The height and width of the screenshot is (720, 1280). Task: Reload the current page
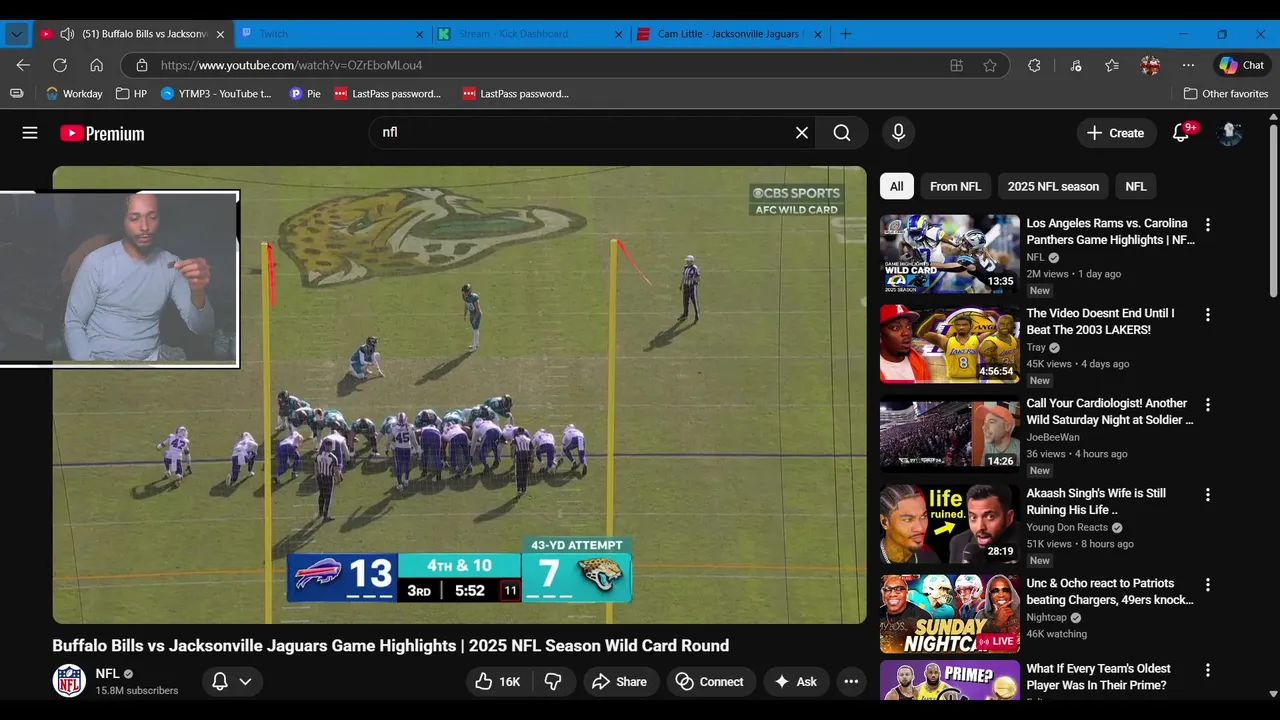tap(60, 65)
